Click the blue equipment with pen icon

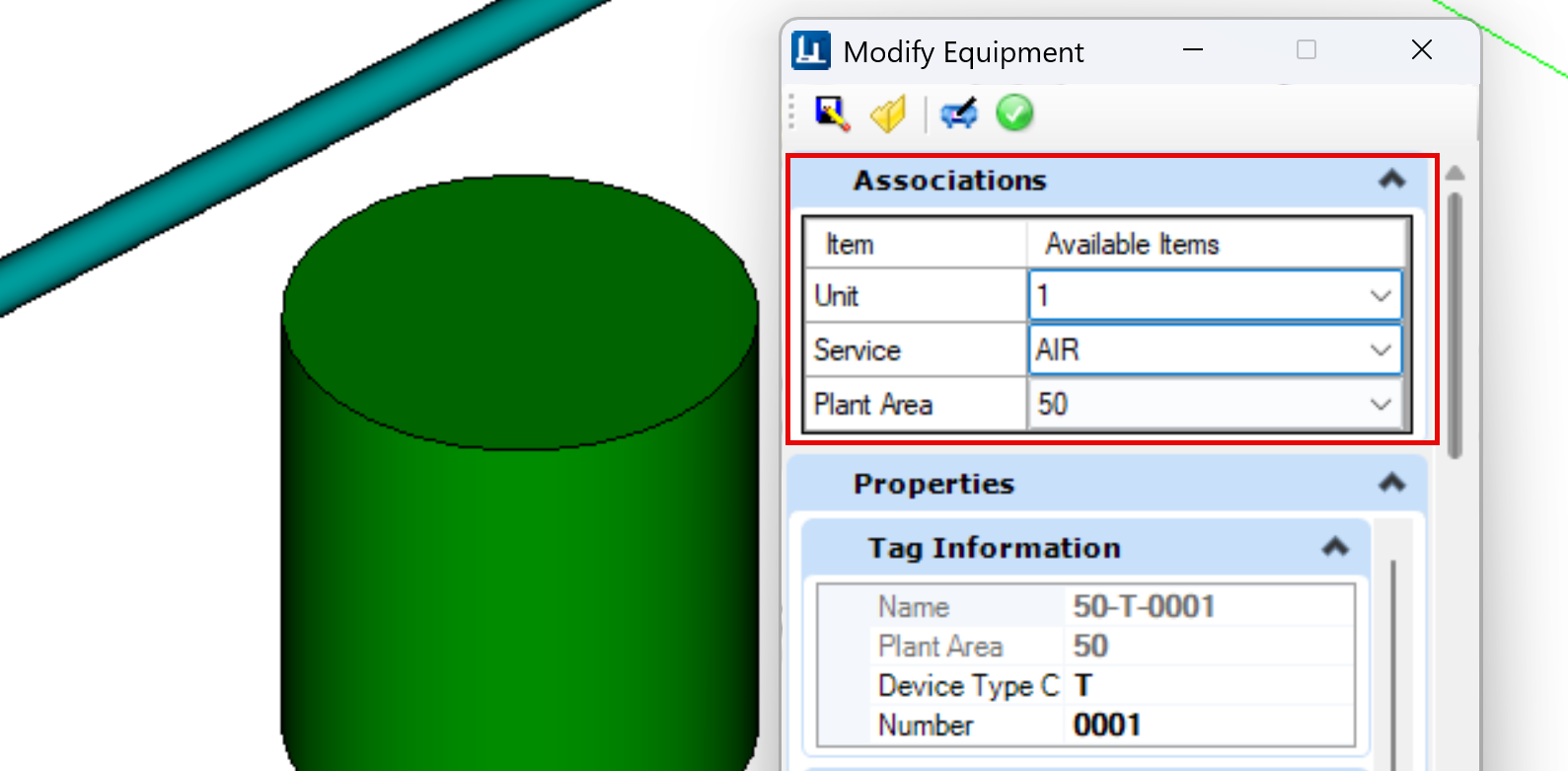tap(958, 114)
